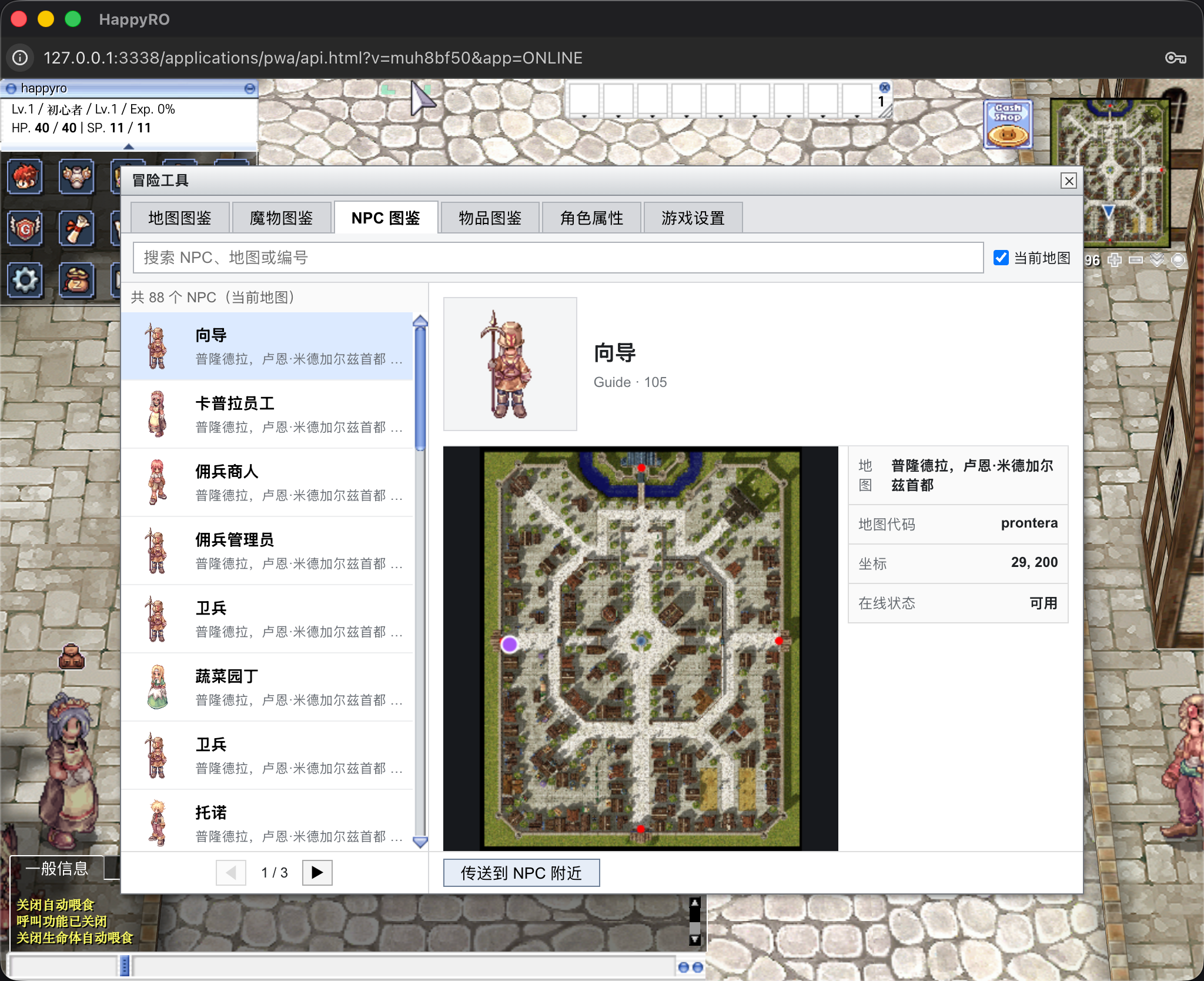Switch to the 物品图鉴 tab
This screenshot has height=981, width=1204.
[x=490, y=218]
